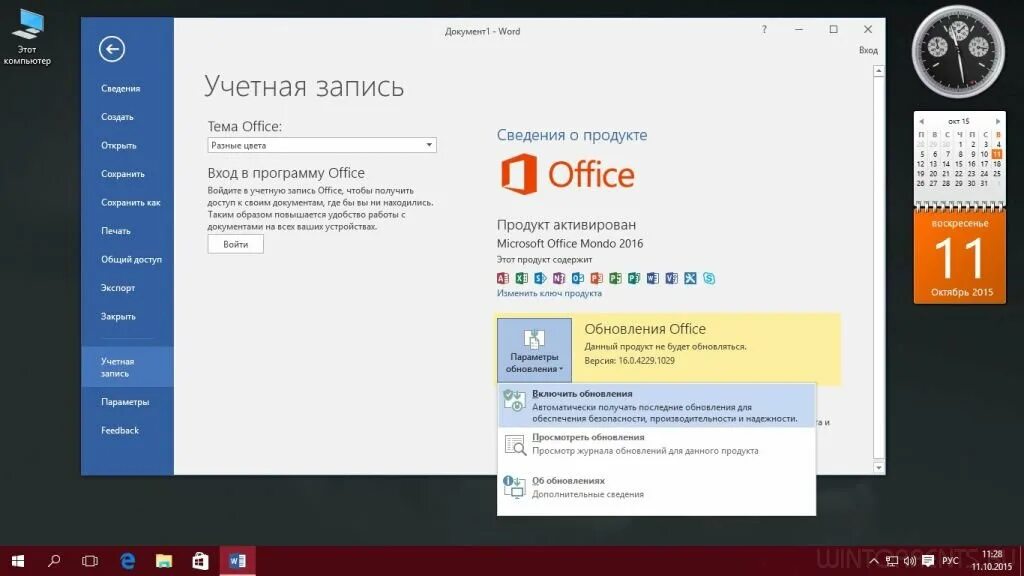Open the Store from taskbar
The height and width of the screenshot is (576, 1024).
coord(200,561)
